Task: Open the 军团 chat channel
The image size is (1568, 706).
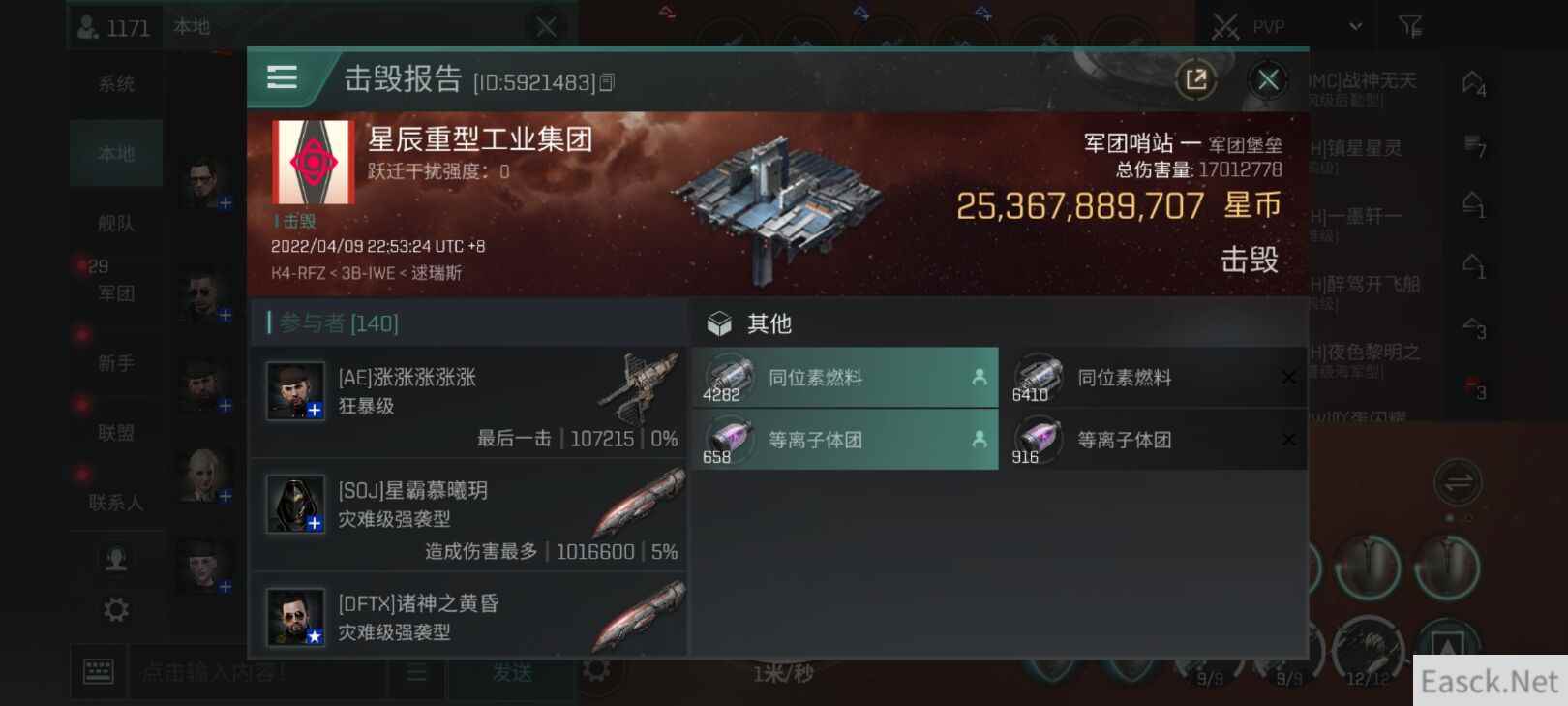Action: coord(116,293)
